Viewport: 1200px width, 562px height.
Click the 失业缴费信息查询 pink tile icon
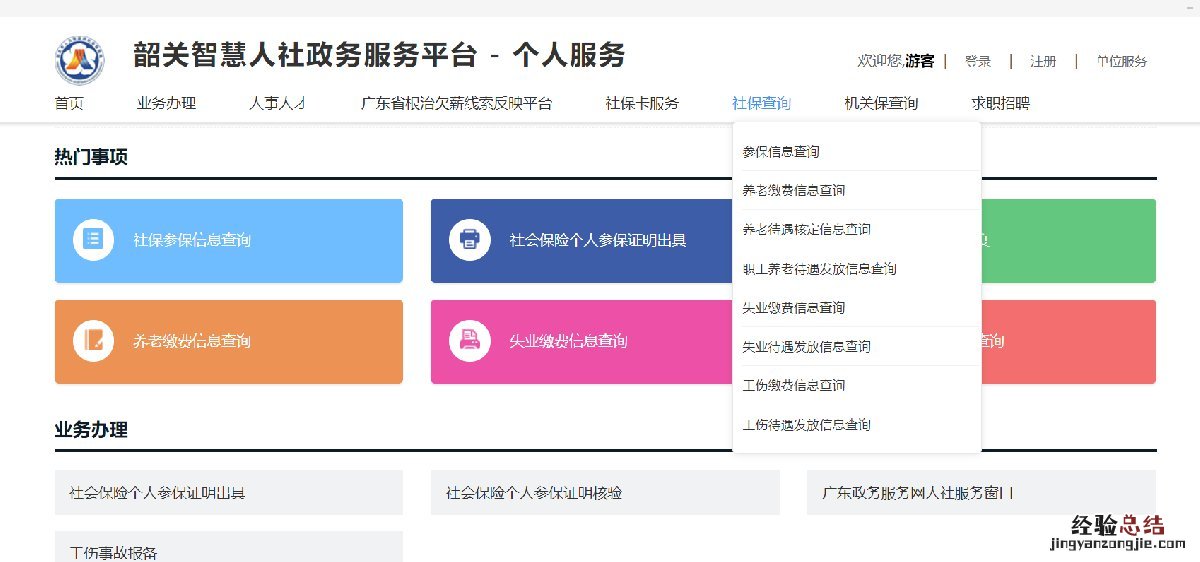coord(469,341)
